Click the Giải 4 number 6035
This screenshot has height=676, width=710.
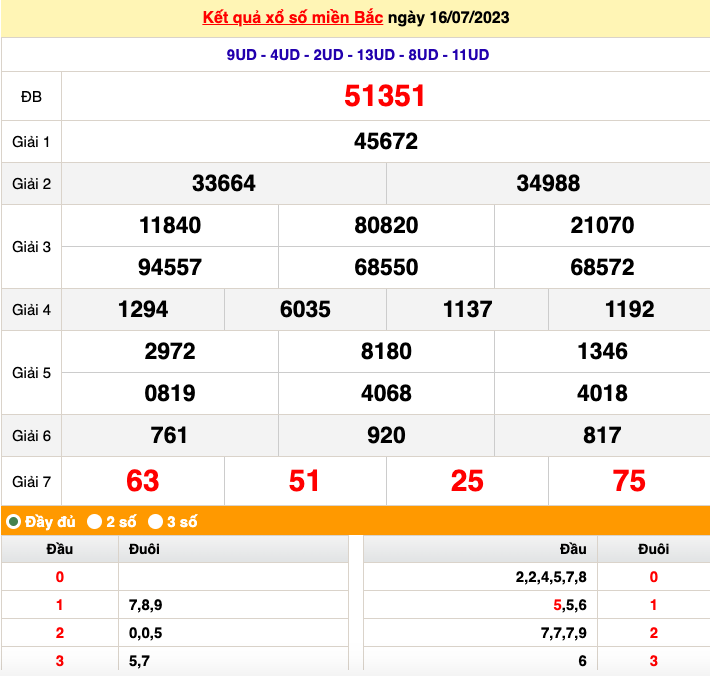[x=305, y=310]
